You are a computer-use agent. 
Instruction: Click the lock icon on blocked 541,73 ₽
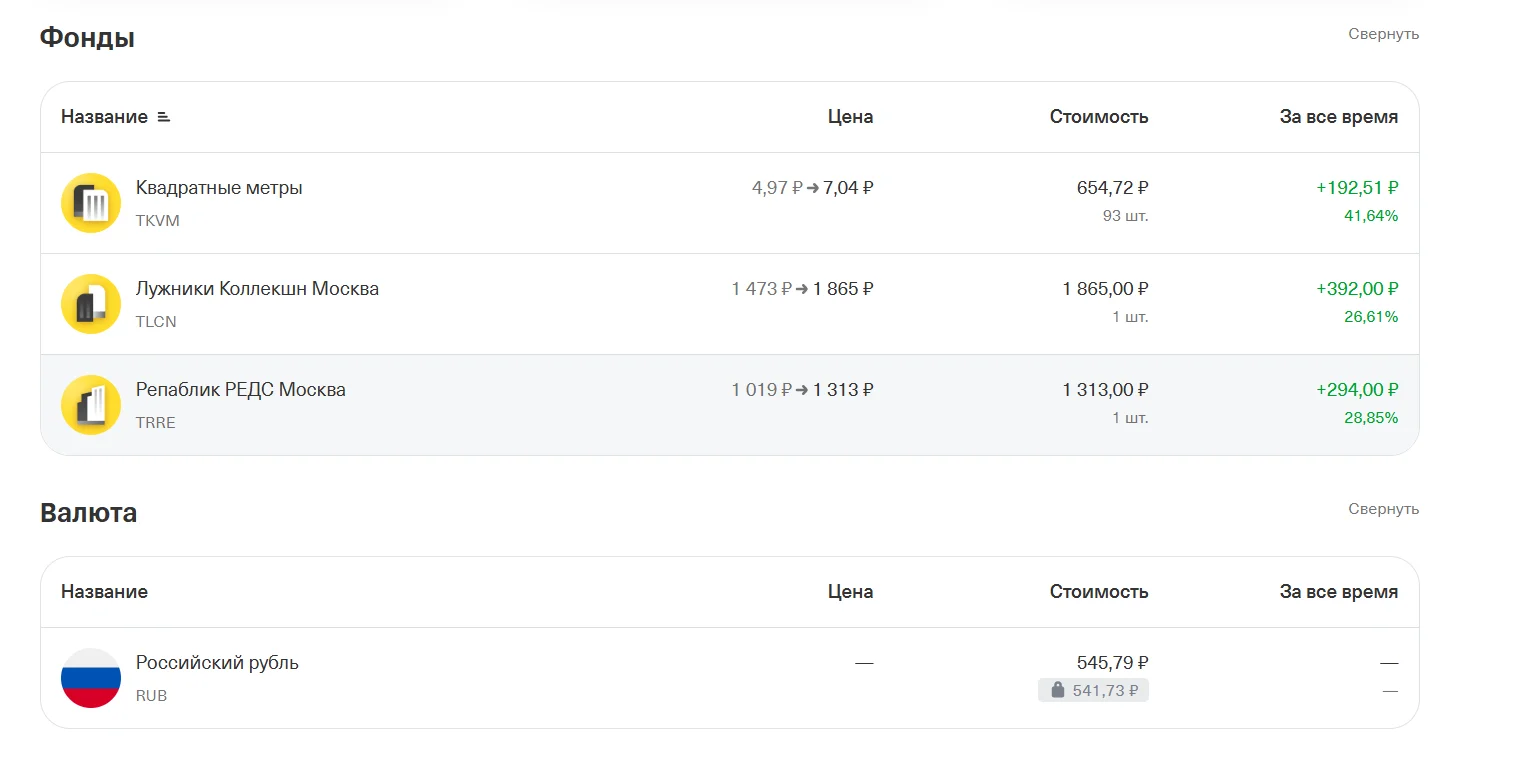[1058, 690]
